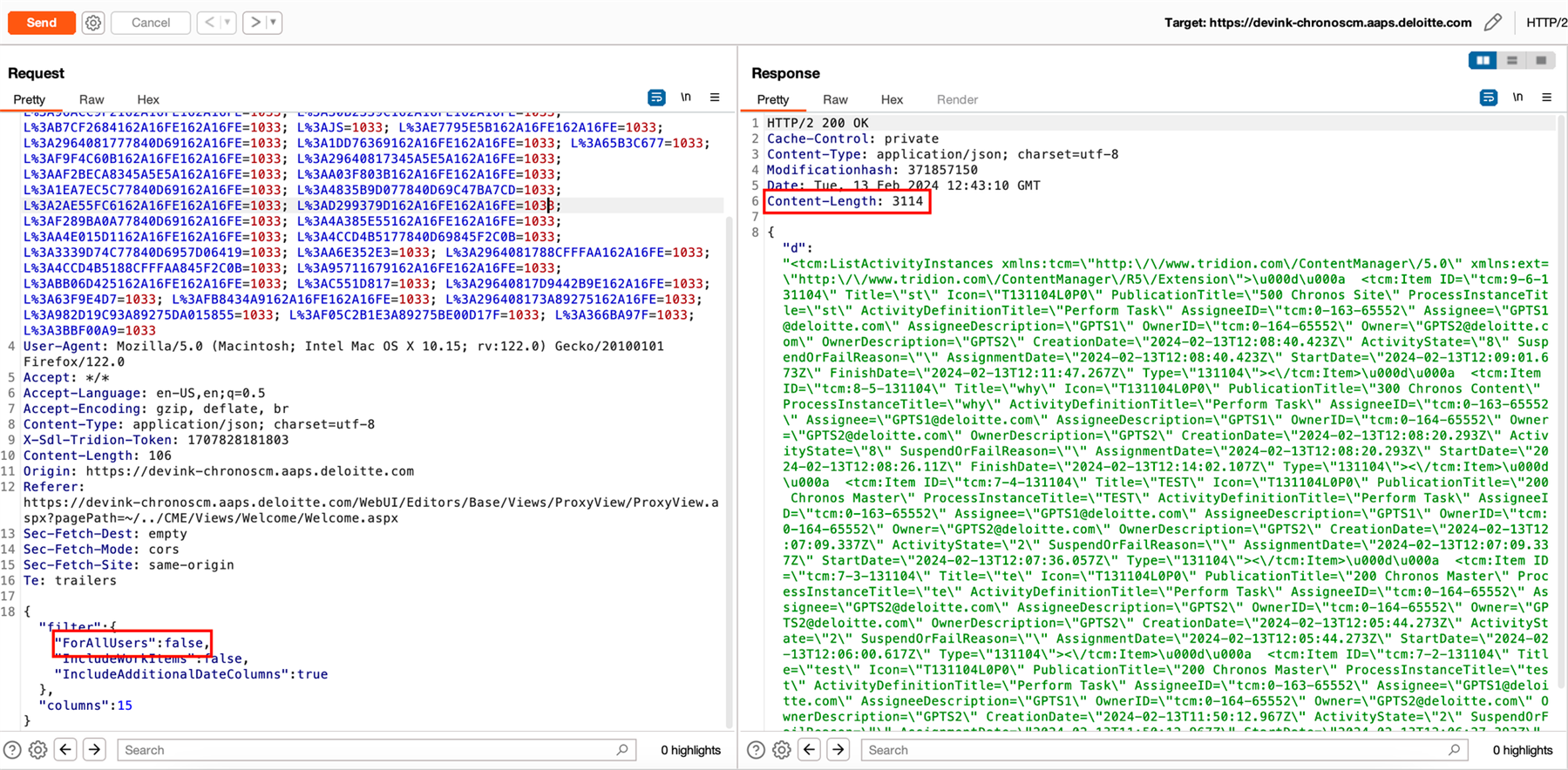
Task: Switch to the Response Raw tab
Action: 835,99
